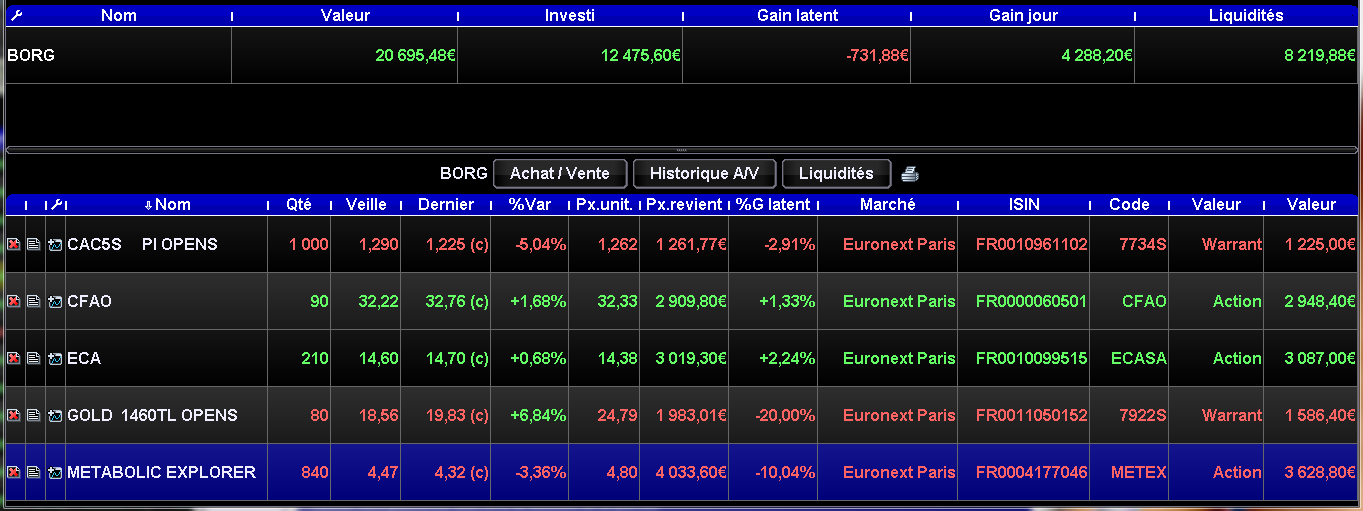1363x511 pixels.
Task: Sort by the %Var column header
Action: [530, 205]
